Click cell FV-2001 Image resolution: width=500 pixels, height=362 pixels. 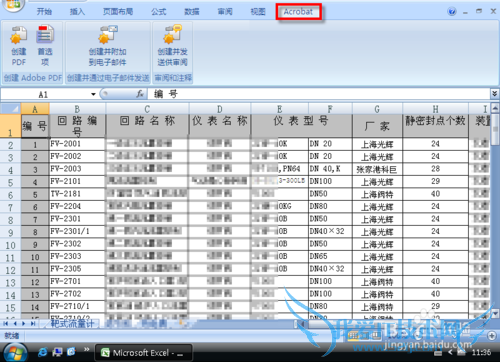tap(77, 144)
